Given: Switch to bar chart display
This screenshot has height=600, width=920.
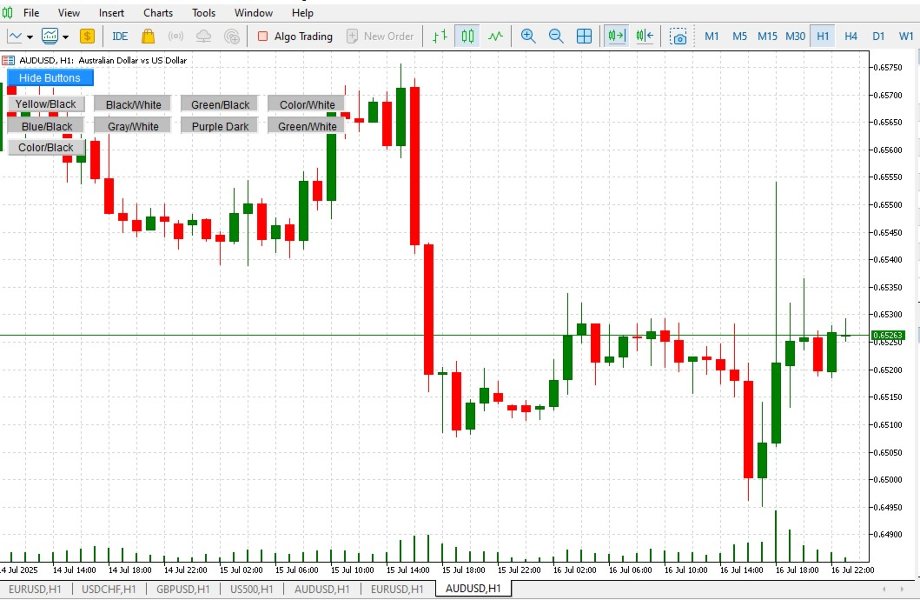Looking at the screenshot, I should click(x=439, y=36).
